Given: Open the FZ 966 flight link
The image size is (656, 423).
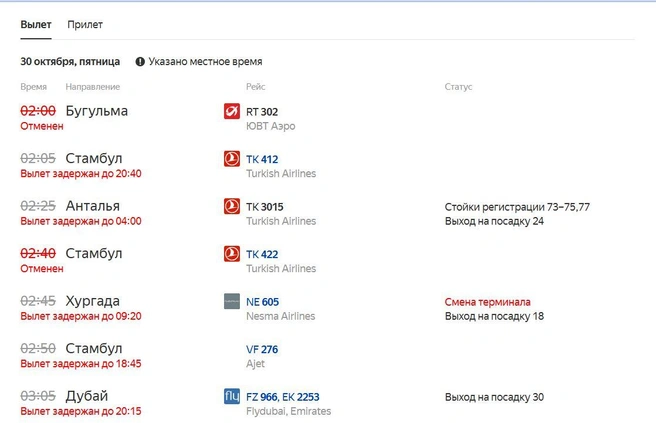Looking at the screenshot, I should [x=262, y=397].
